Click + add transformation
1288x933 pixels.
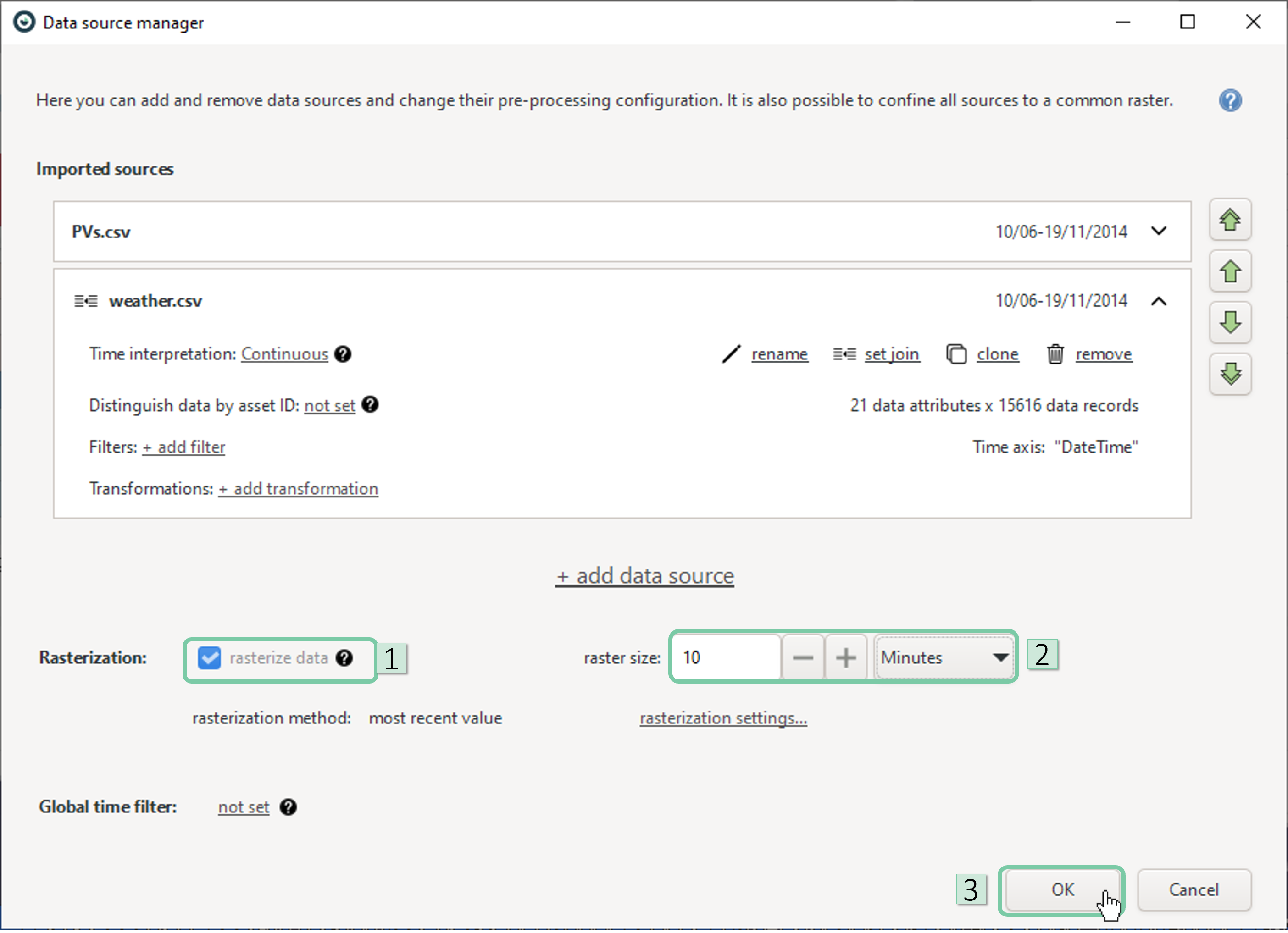298,489
